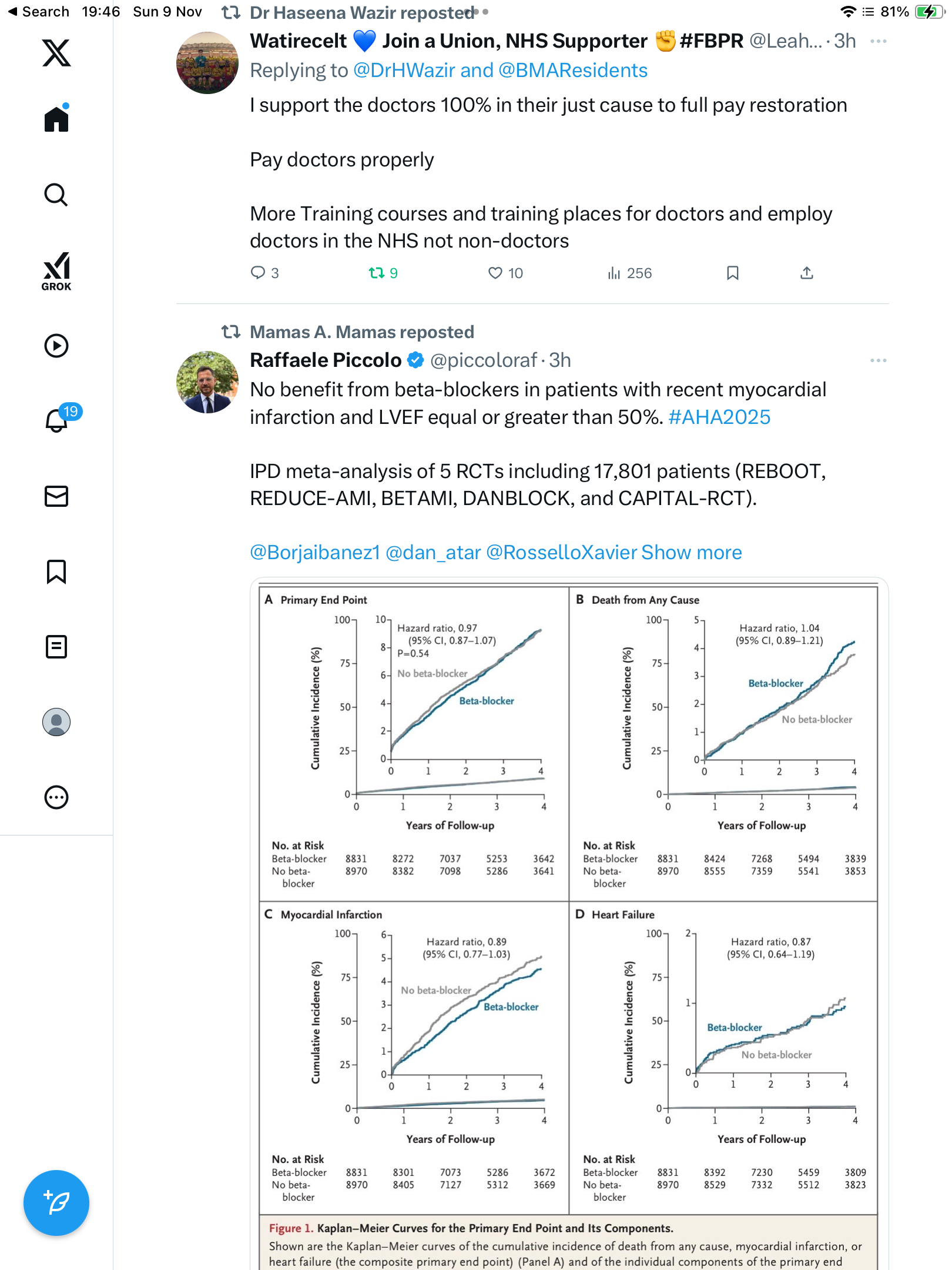
Task: Like the Watirecelt reply post
Action: 495,273
